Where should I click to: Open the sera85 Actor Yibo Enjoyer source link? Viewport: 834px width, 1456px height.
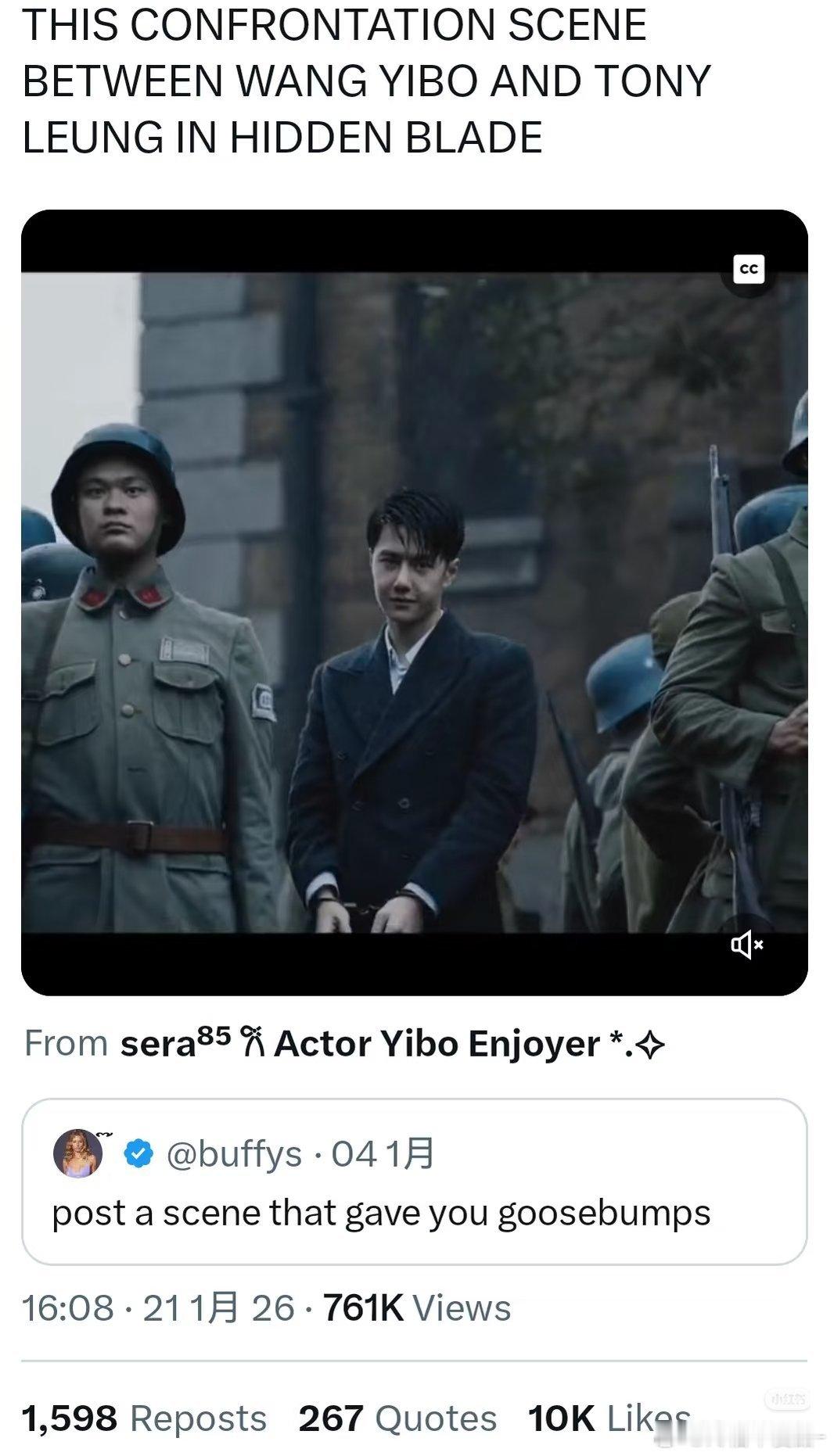(392, 1043)
